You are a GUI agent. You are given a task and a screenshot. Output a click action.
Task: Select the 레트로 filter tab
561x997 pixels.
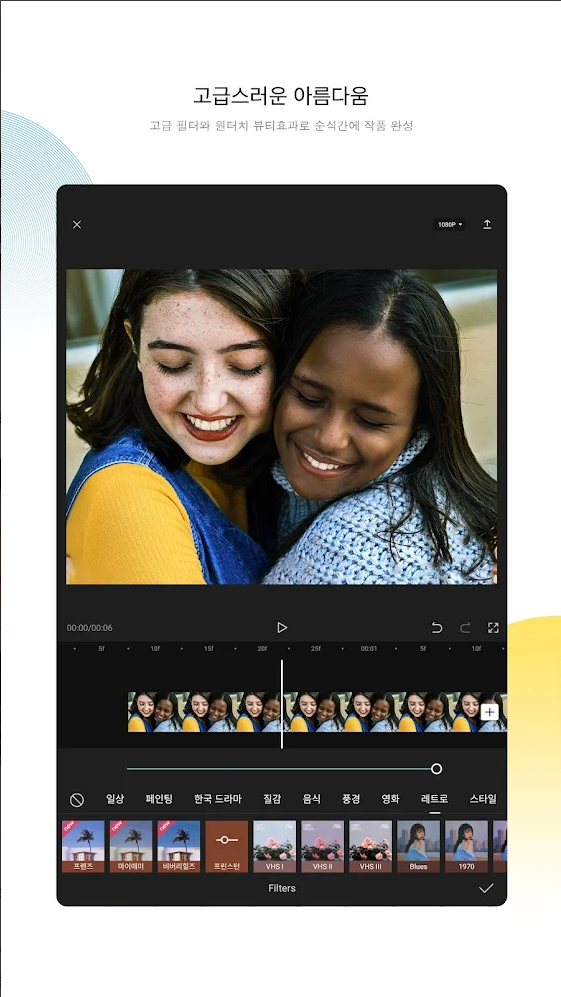coord(434,799)
